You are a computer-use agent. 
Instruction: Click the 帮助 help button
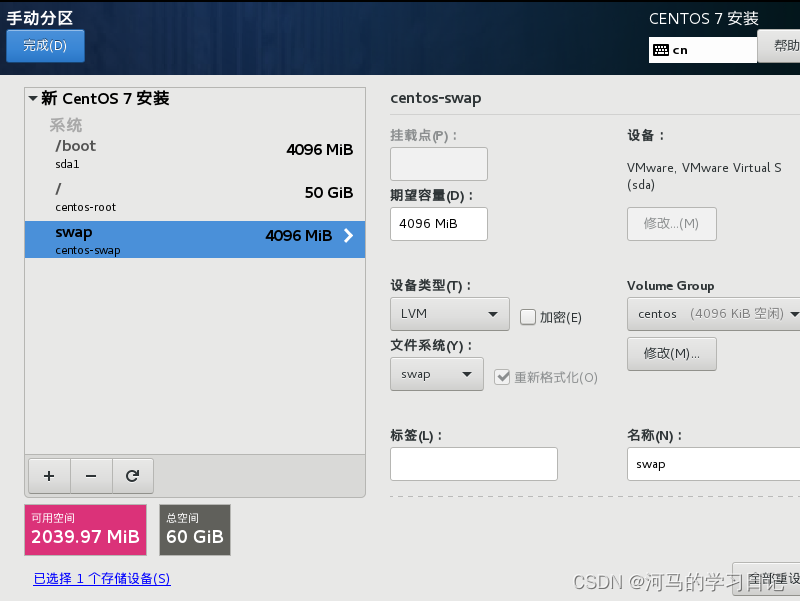(x=779, y=46)
